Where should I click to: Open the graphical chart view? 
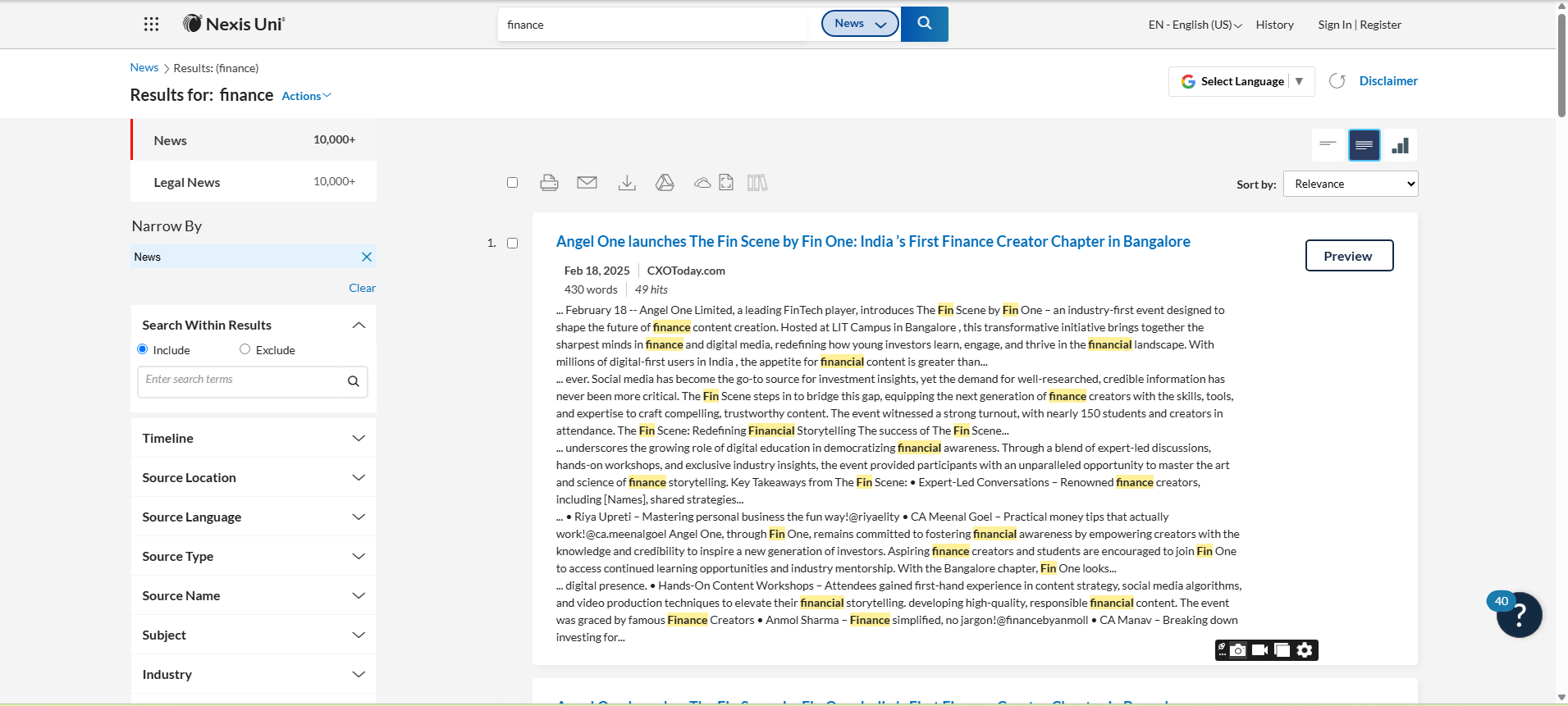pyautogui.click(x=1401, y=145)
